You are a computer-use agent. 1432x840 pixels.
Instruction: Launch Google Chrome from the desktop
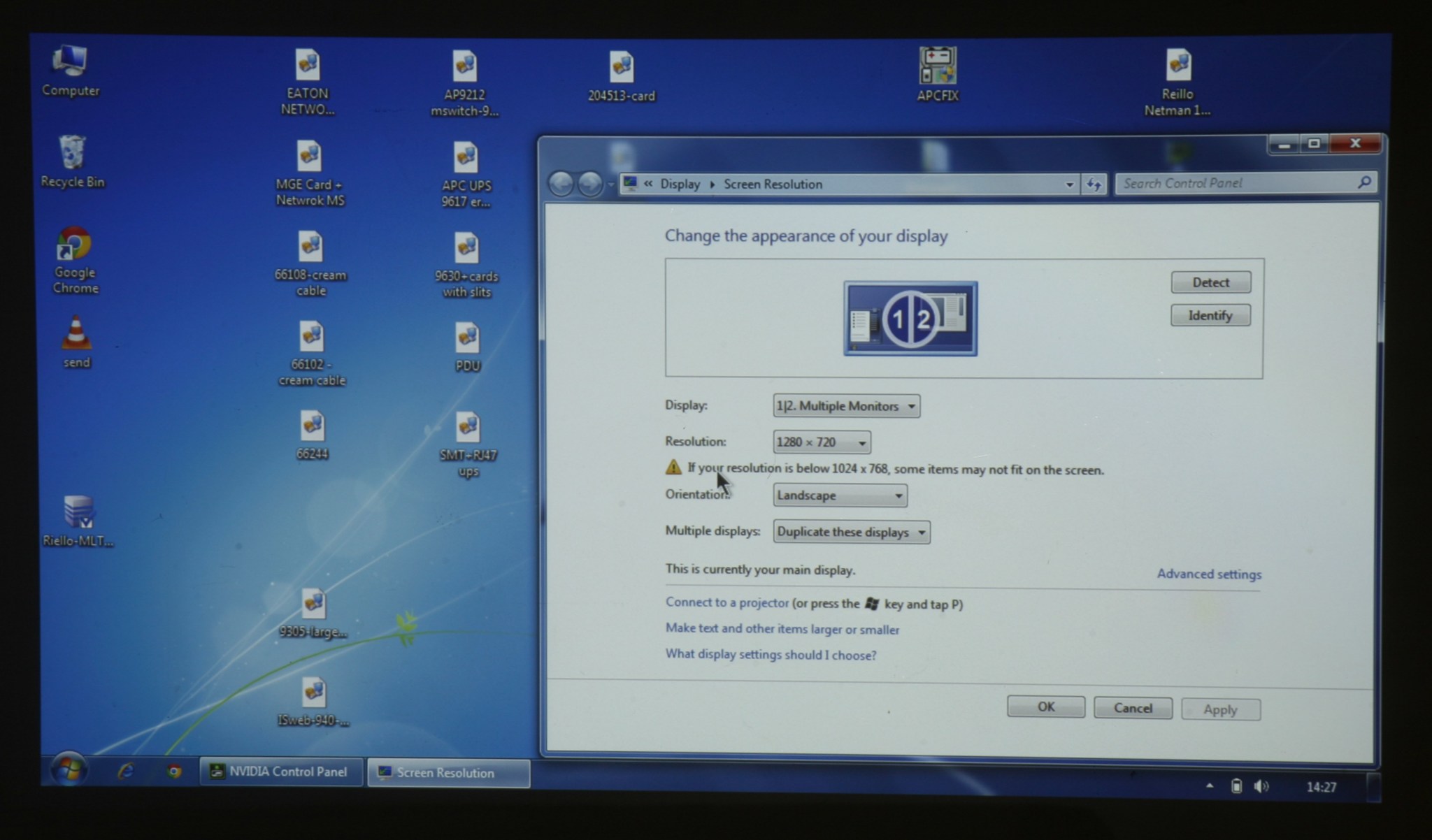pyautogui.click(x=75, y=260)
